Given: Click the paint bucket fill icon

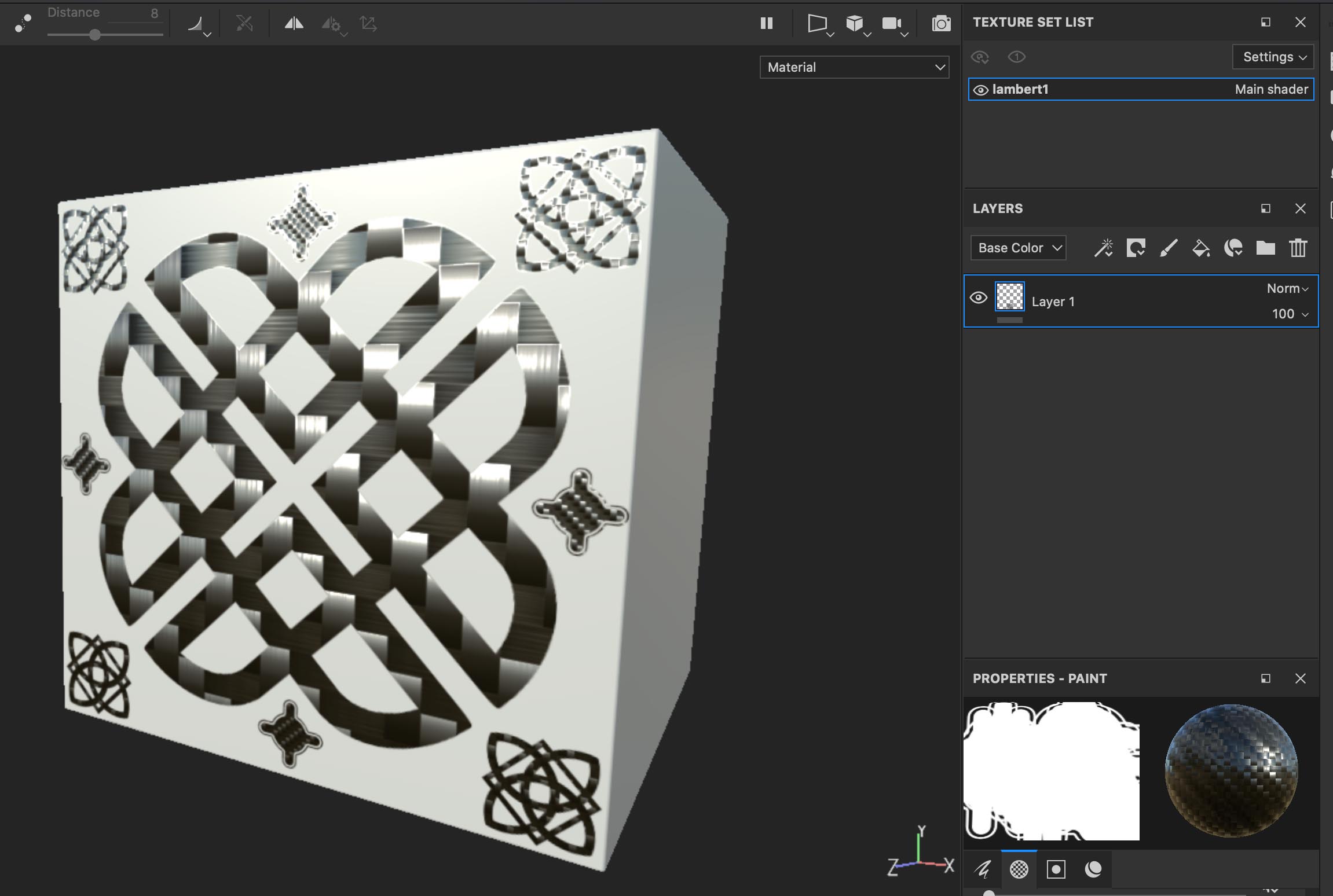Looking at the screenshot, I should pos(1200,247).
